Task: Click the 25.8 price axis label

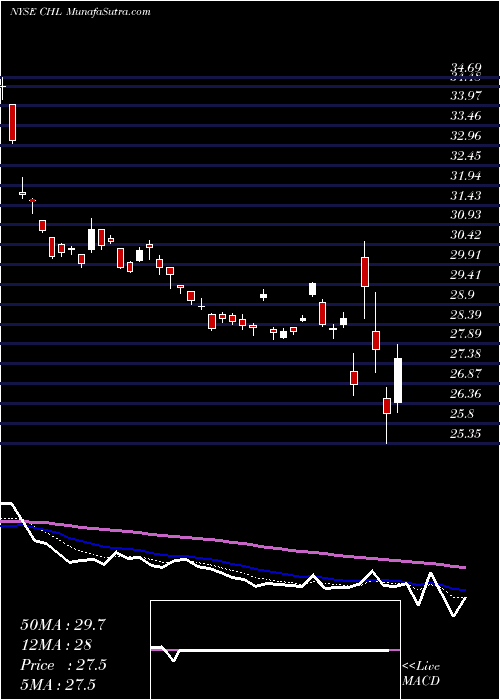Action: [463, 414]
